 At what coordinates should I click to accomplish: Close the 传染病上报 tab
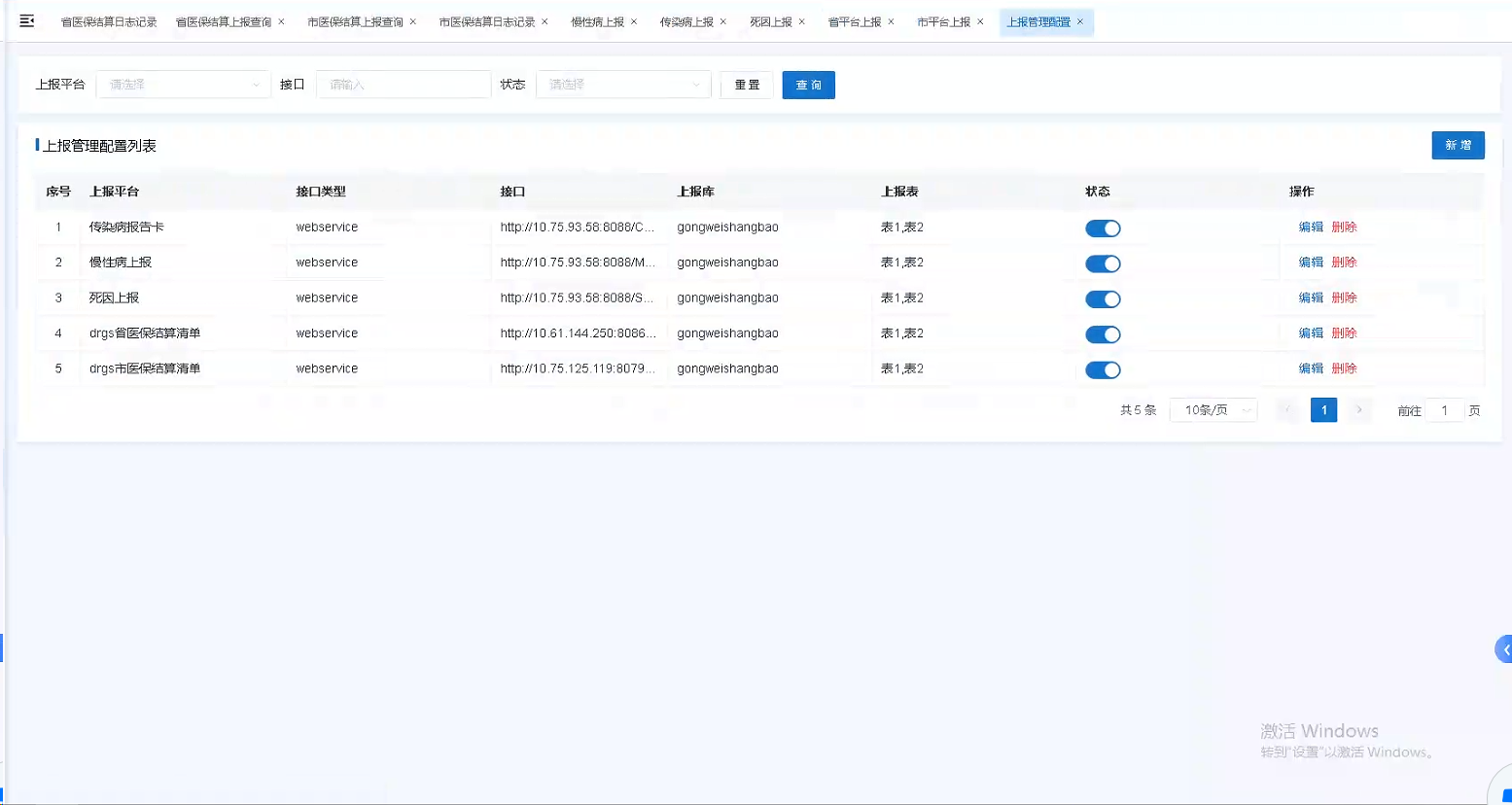pyautogui.click(x=723, y=21)
